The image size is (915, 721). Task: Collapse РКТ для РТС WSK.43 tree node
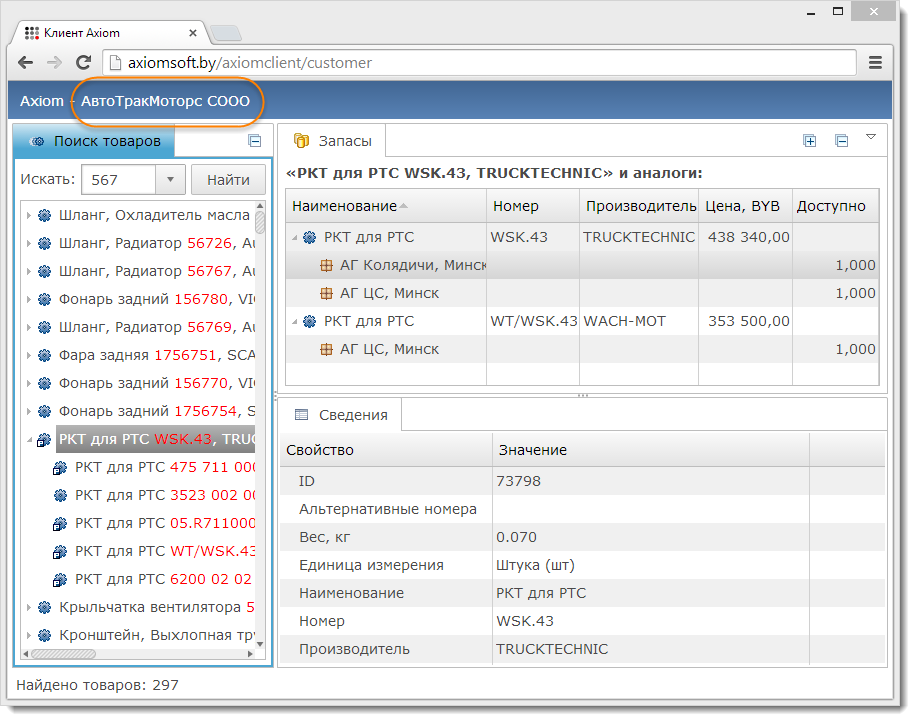[29, 439]
